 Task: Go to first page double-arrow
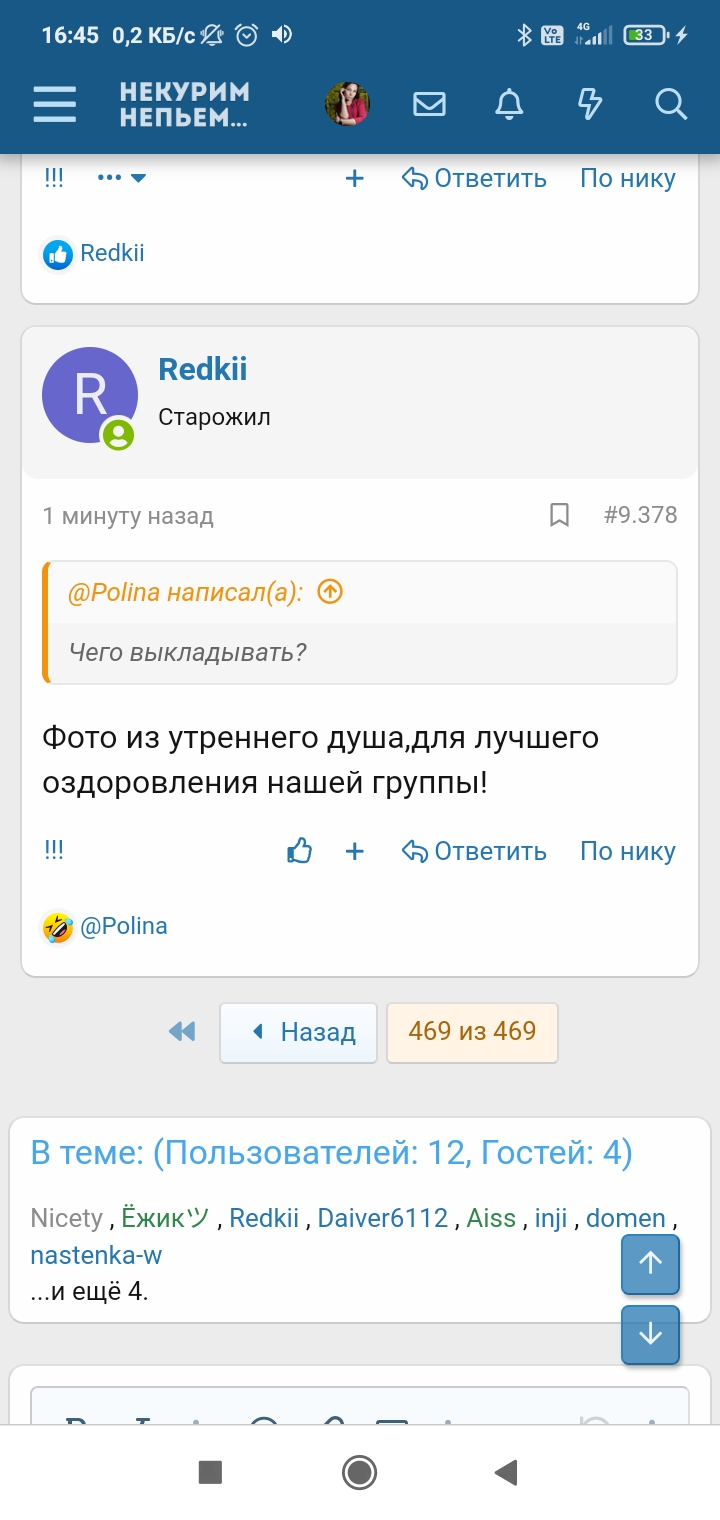tap(182, 1031)
